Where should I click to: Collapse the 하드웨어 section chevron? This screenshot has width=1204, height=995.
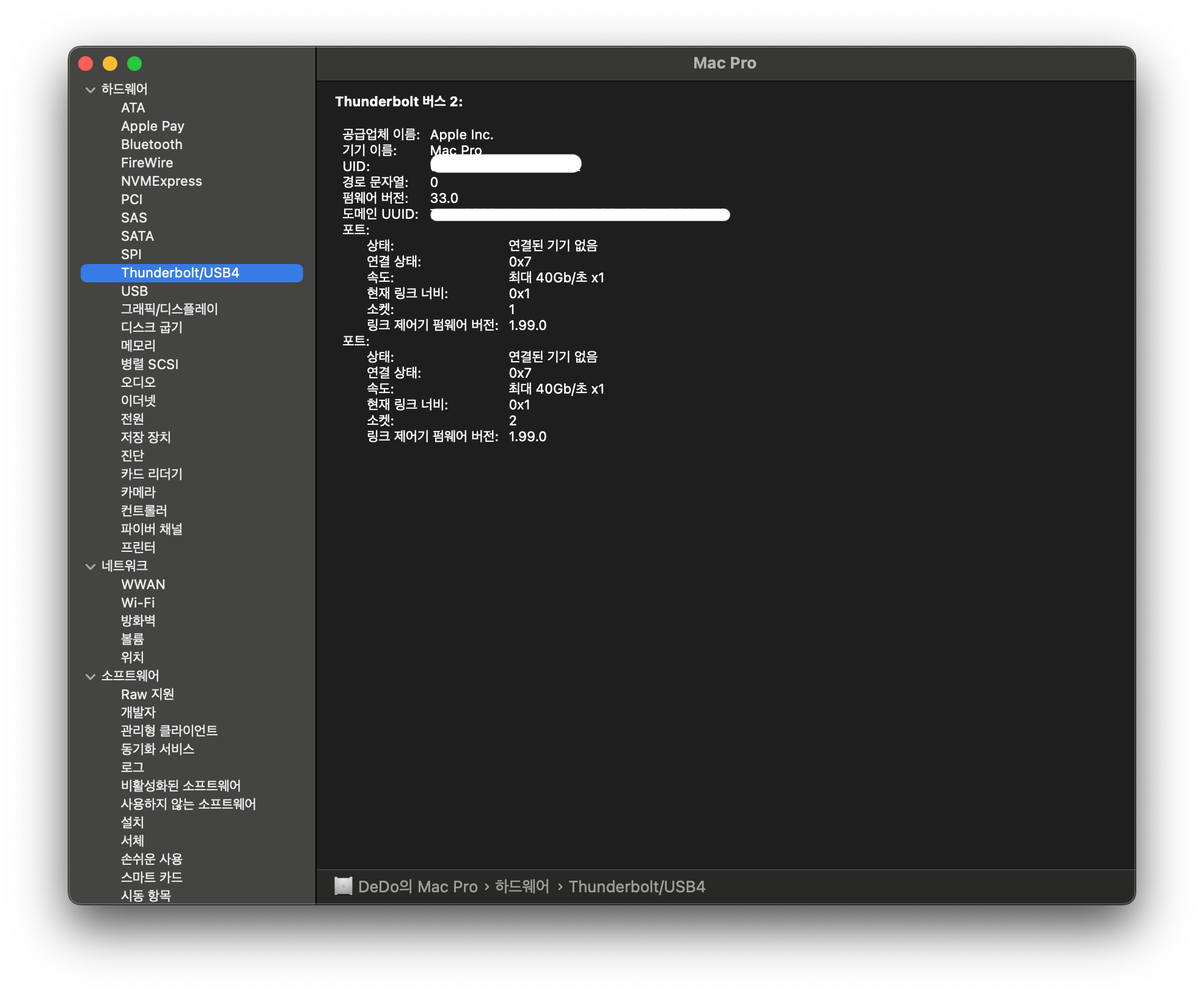click(x=90, y=90)
